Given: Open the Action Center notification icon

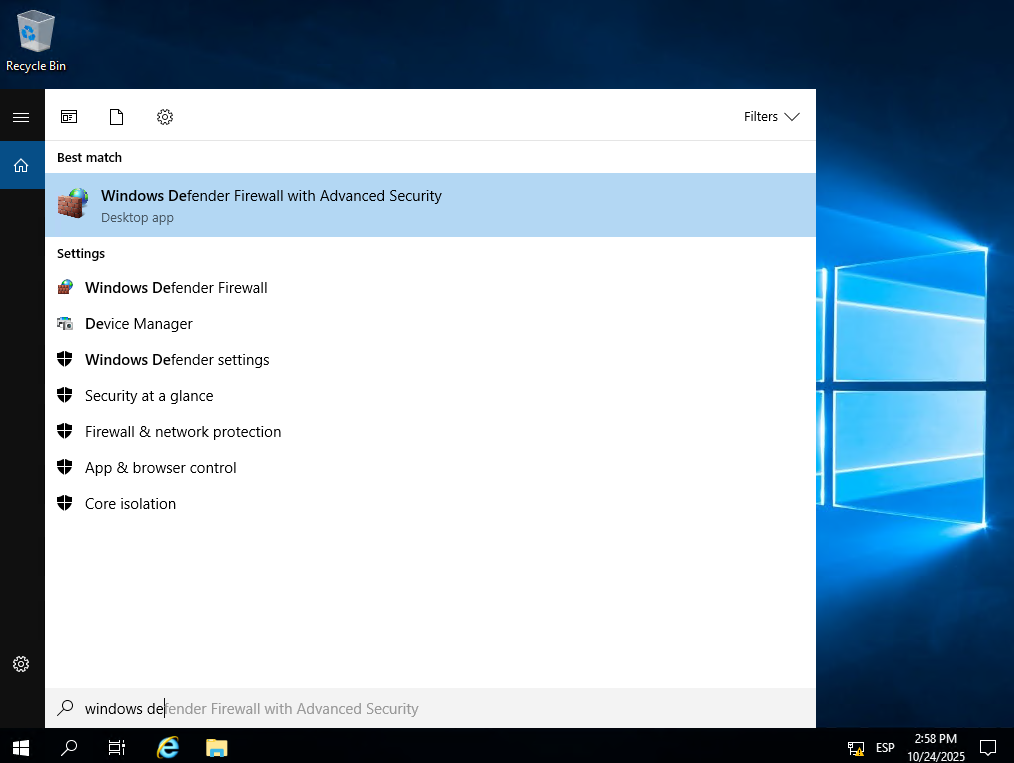Looking at the screenshot, I should pyautogui.click(x=987, y=748).
